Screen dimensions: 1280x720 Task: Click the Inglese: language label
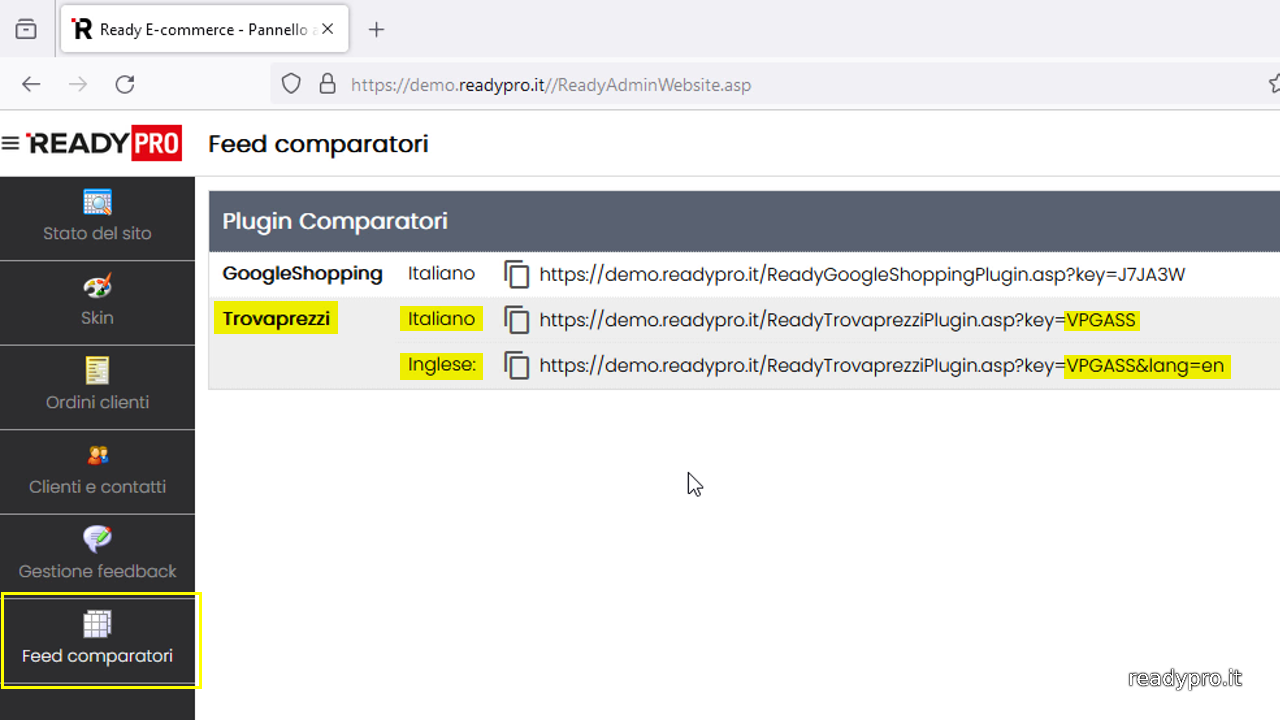[x=441, y=365]
